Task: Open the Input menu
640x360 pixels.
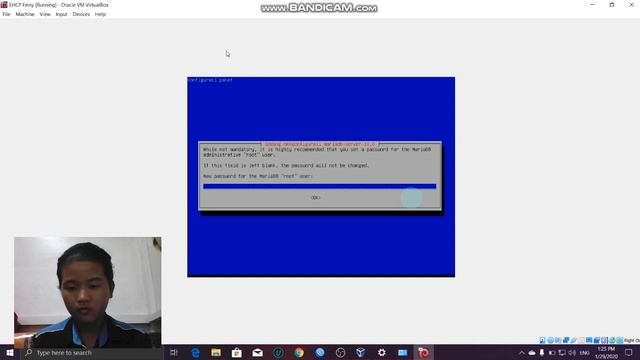Action: coord(61,14)
